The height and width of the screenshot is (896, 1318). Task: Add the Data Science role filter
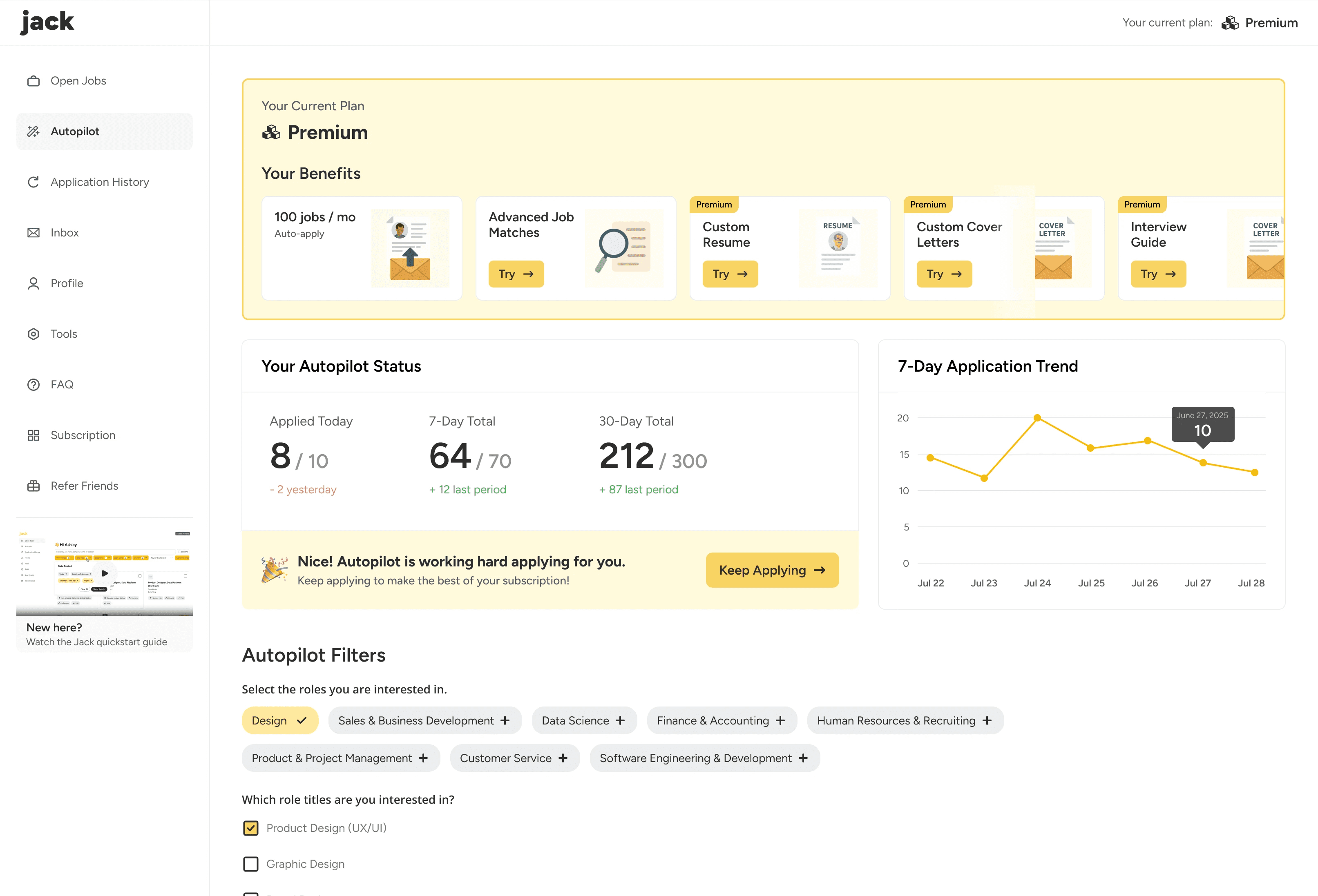(x=583, y=720)
